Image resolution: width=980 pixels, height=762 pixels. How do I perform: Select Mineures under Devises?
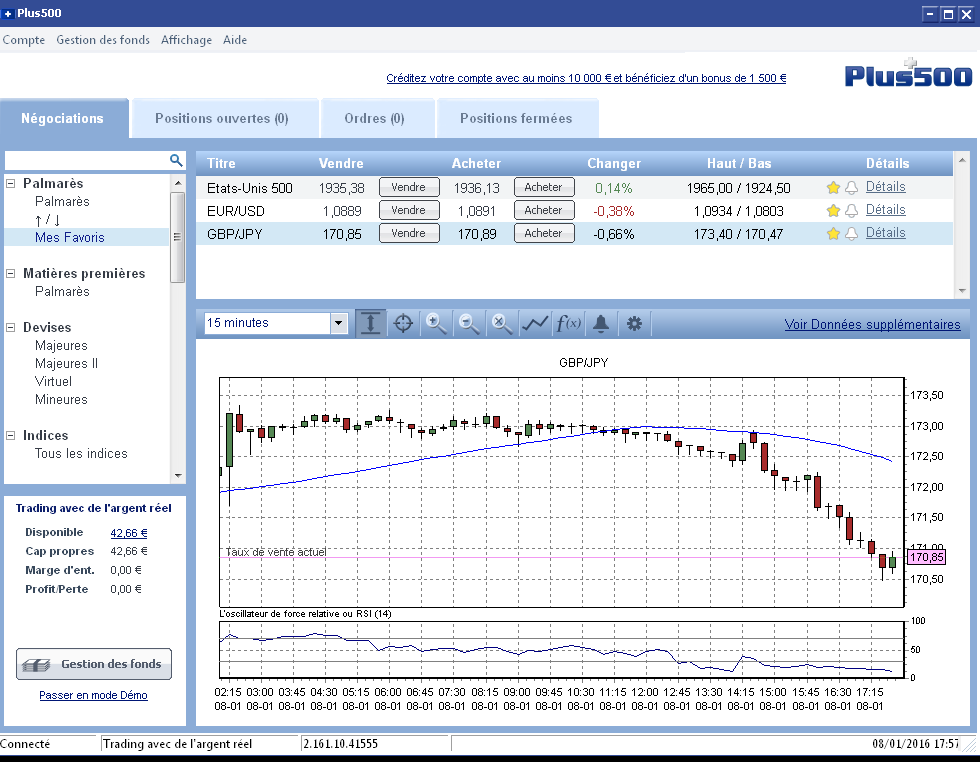point(61,400)
